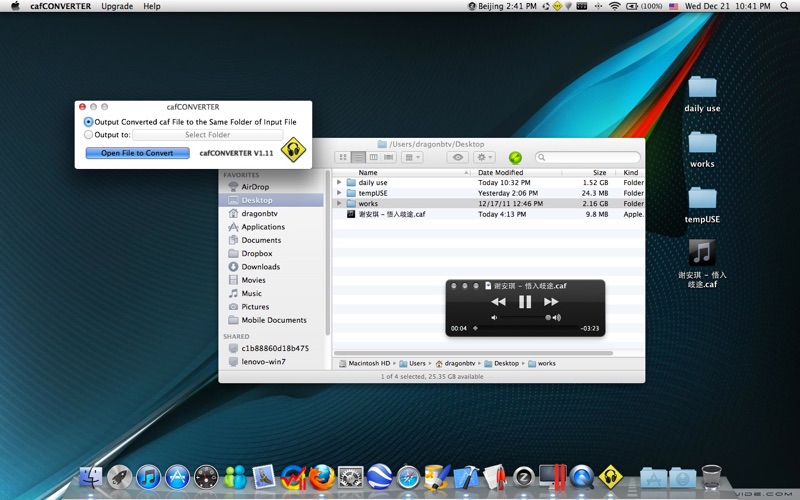
Task: Select the 'Output to:' radio button
Action: [x=89, y=135]
